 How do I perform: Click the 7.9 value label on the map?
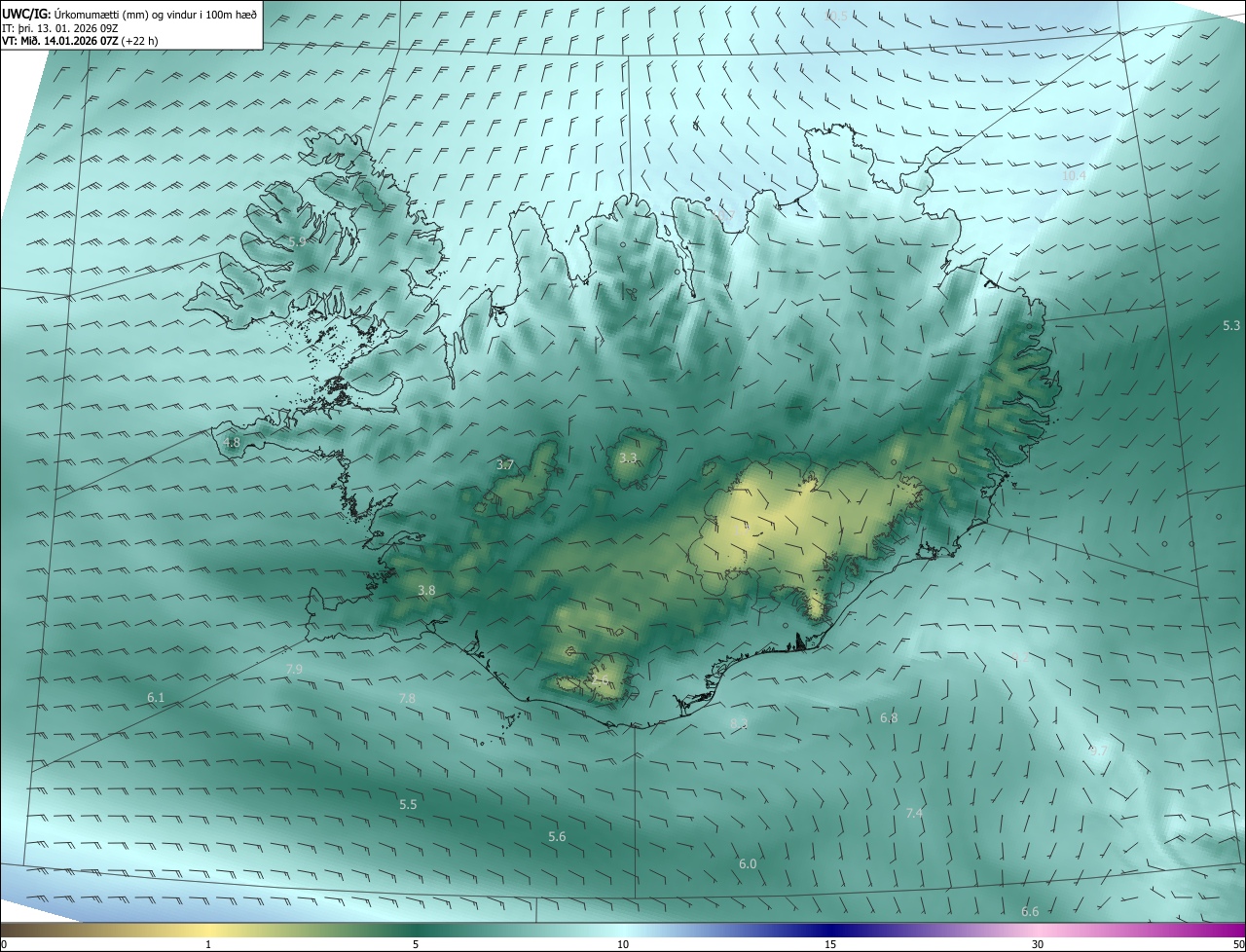click(294, 669)
